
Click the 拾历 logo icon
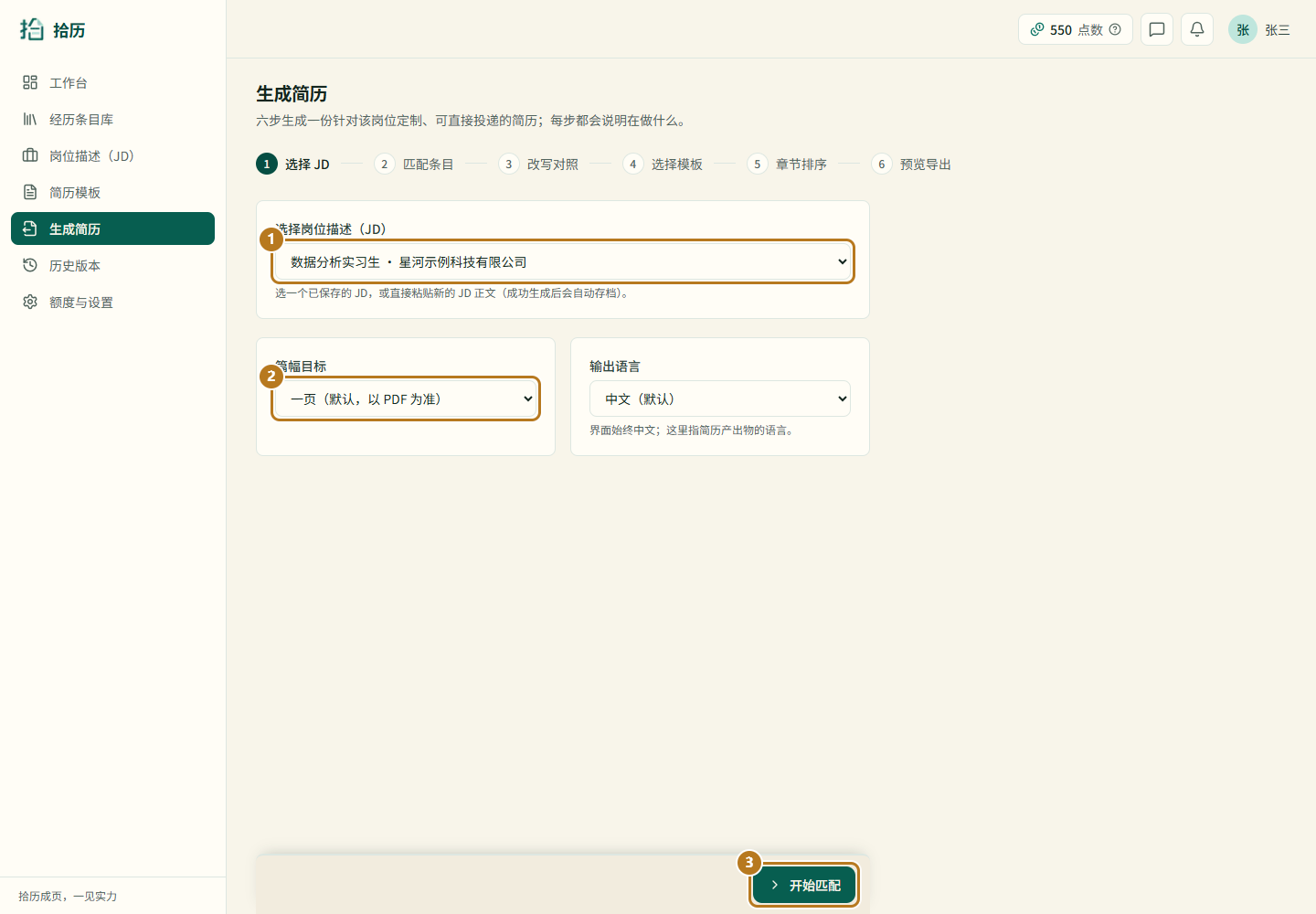pyautogui.click(x=32, y=29)
